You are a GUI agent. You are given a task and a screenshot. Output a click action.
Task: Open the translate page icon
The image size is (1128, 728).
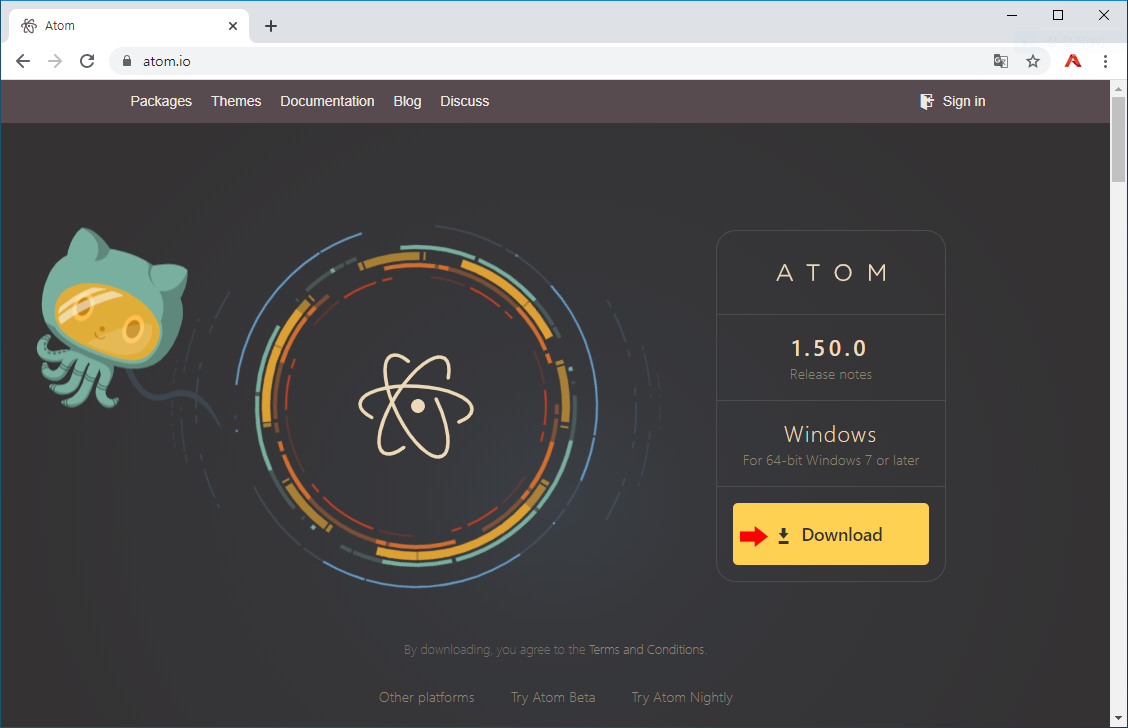pos(1001,61)
